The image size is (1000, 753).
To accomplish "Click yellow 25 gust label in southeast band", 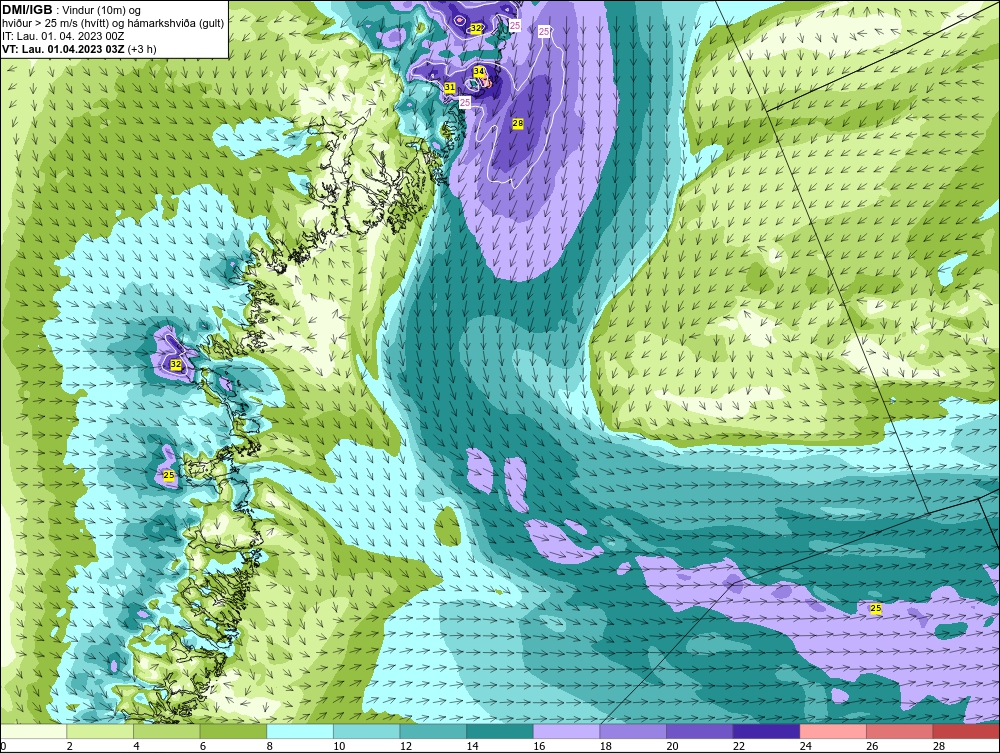I will tap(876, 608).
